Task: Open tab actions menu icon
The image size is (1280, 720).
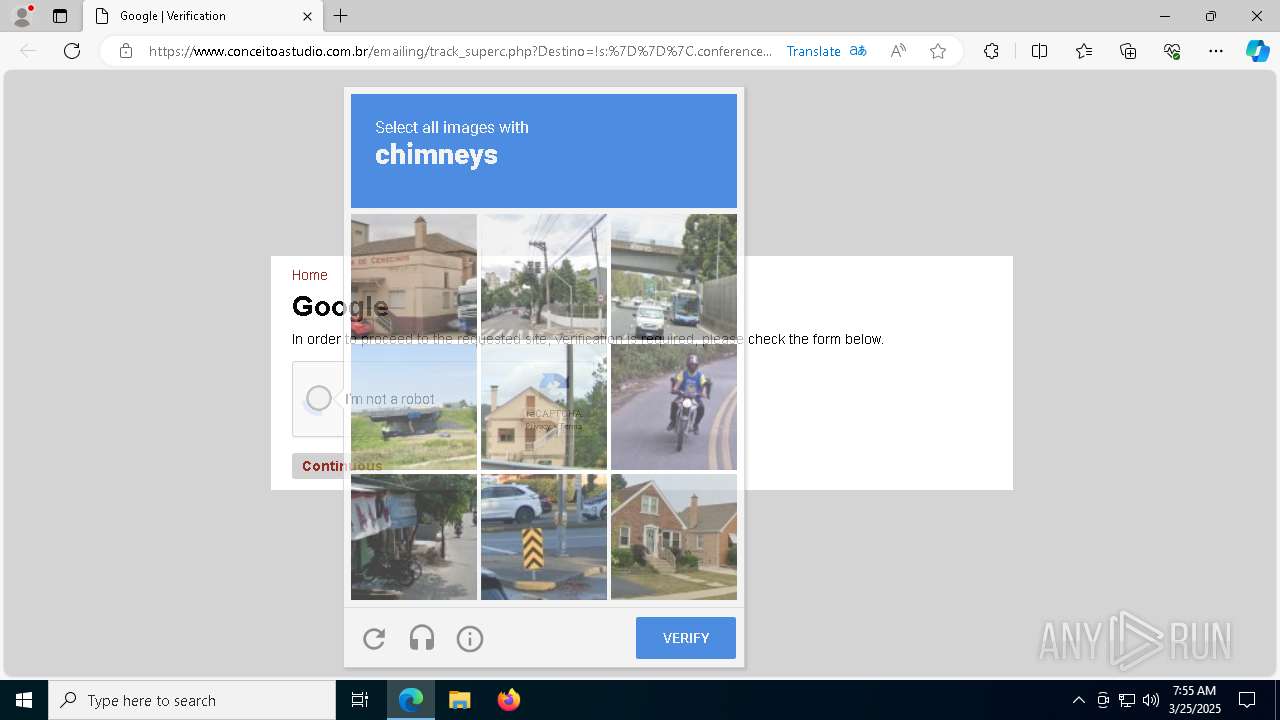Action: 60,16
